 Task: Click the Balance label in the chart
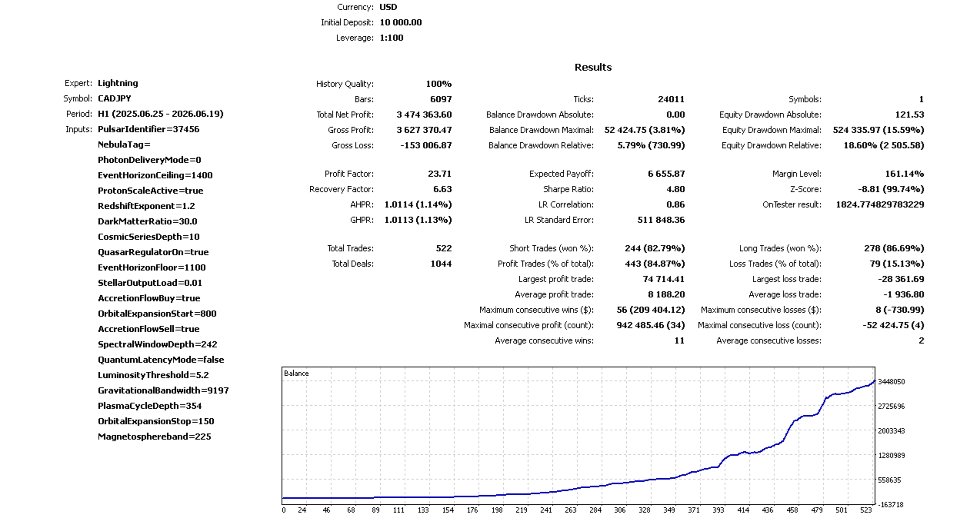click(296, 373)
